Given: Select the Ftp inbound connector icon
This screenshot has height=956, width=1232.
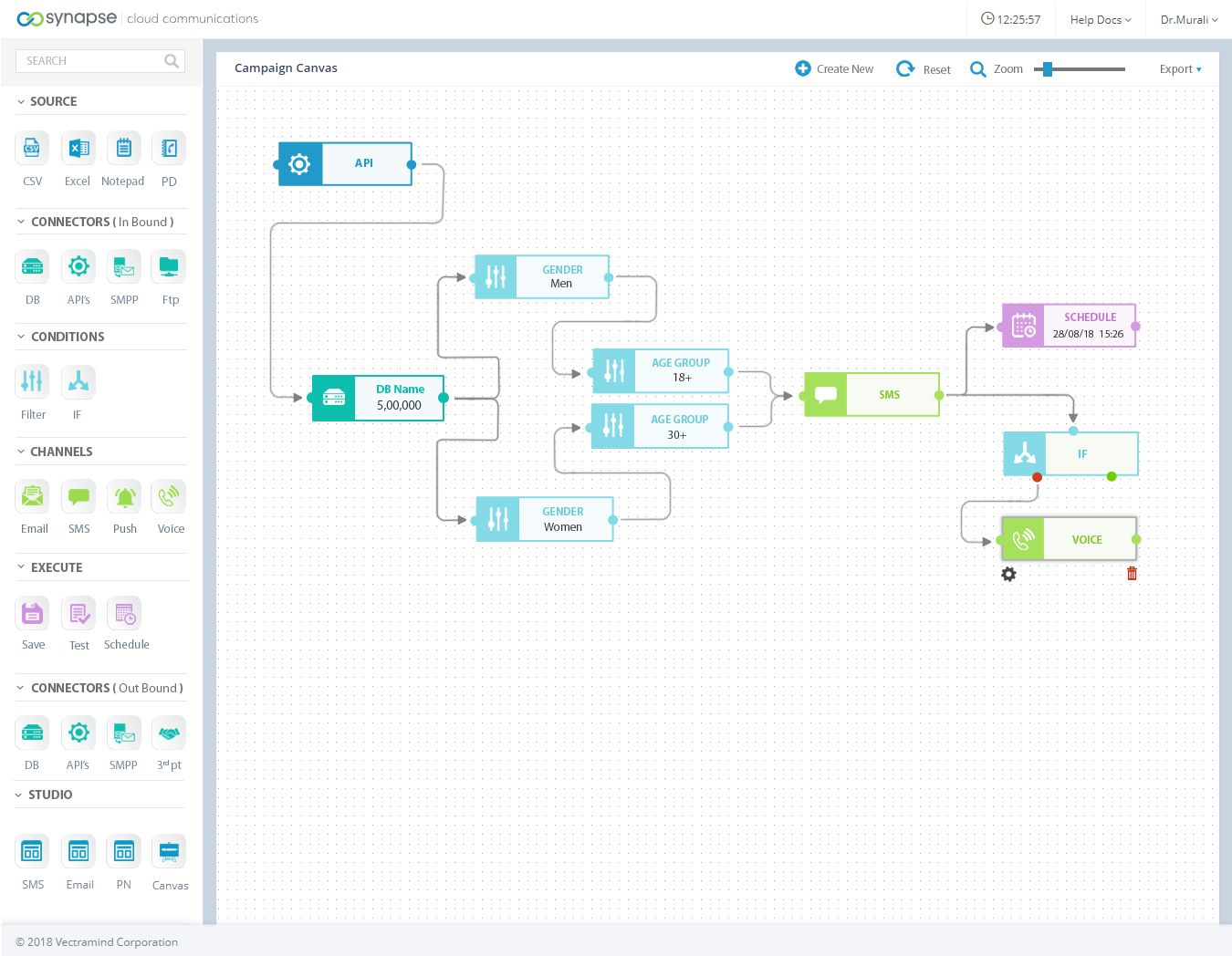Looking at the screenshot, I should tap(169, 266).
